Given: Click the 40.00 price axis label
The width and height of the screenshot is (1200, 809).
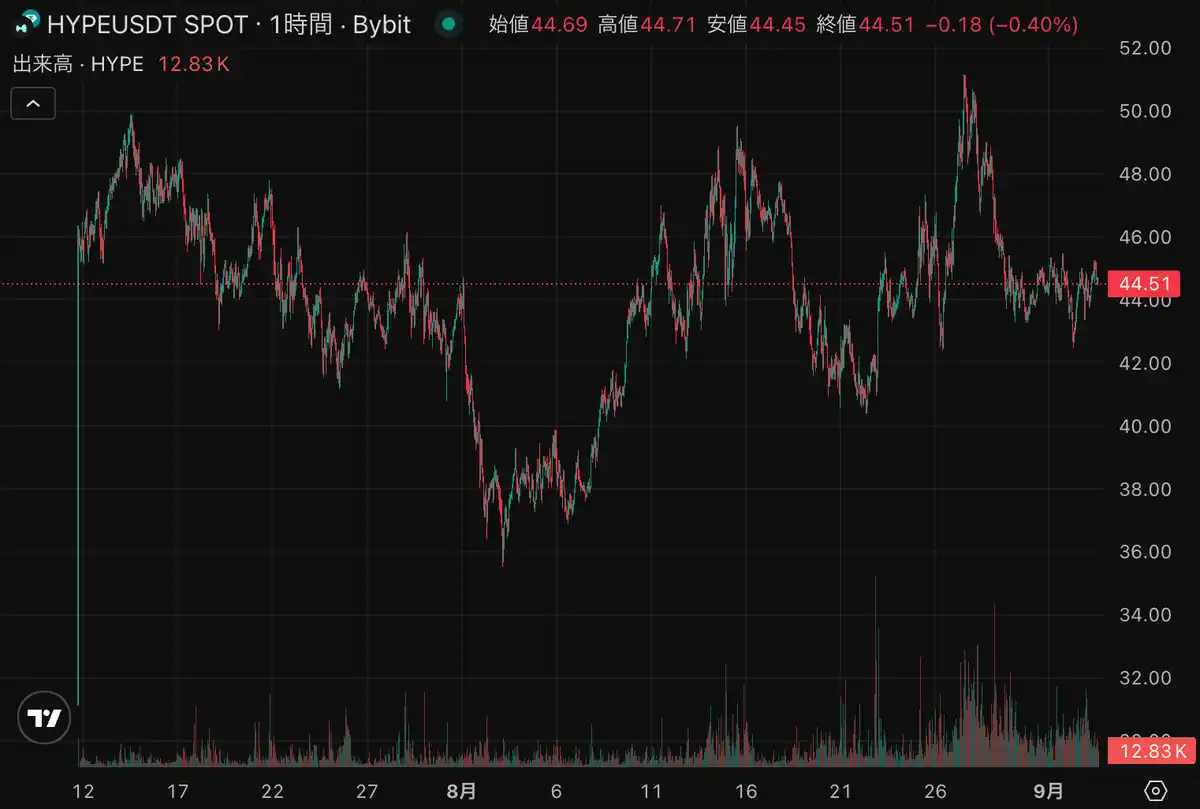Looking at the screenshot, I should [1145, 426].
